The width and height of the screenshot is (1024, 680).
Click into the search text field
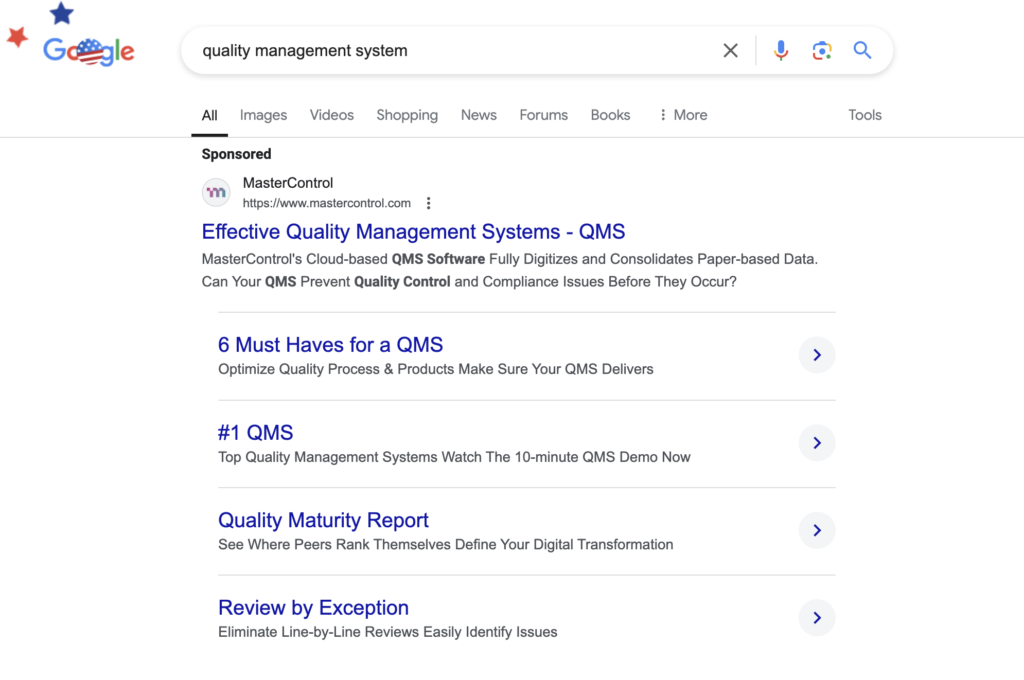pyautogui.click(x=450, y=51)
